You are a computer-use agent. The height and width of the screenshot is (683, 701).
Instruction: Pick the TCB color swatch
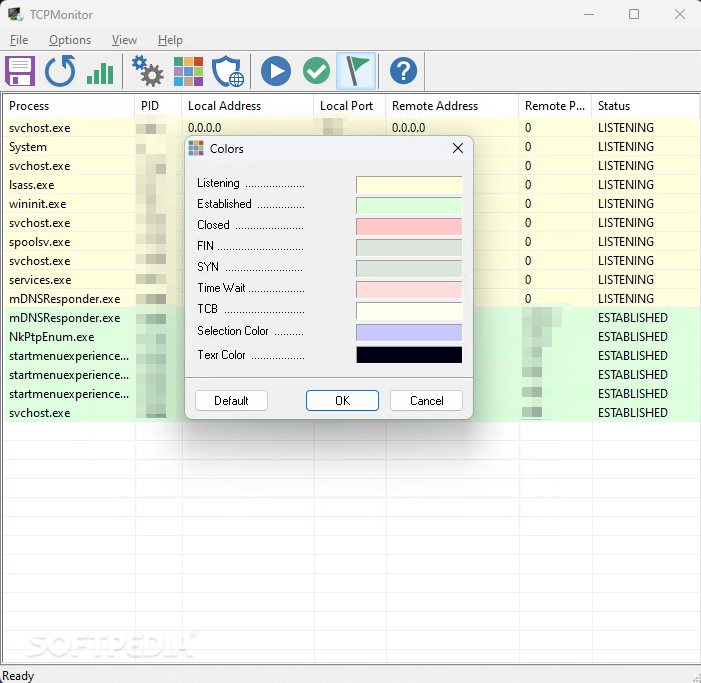pos(409,311)
